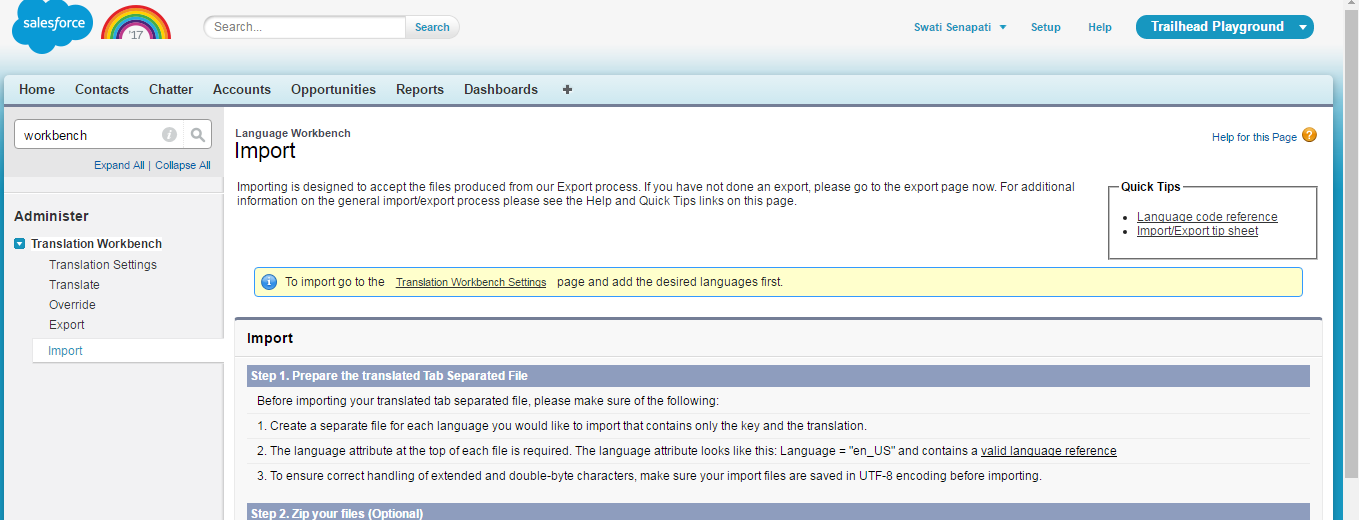
Task: Click the plus icon for all tabs
Action: pos(567,89)
